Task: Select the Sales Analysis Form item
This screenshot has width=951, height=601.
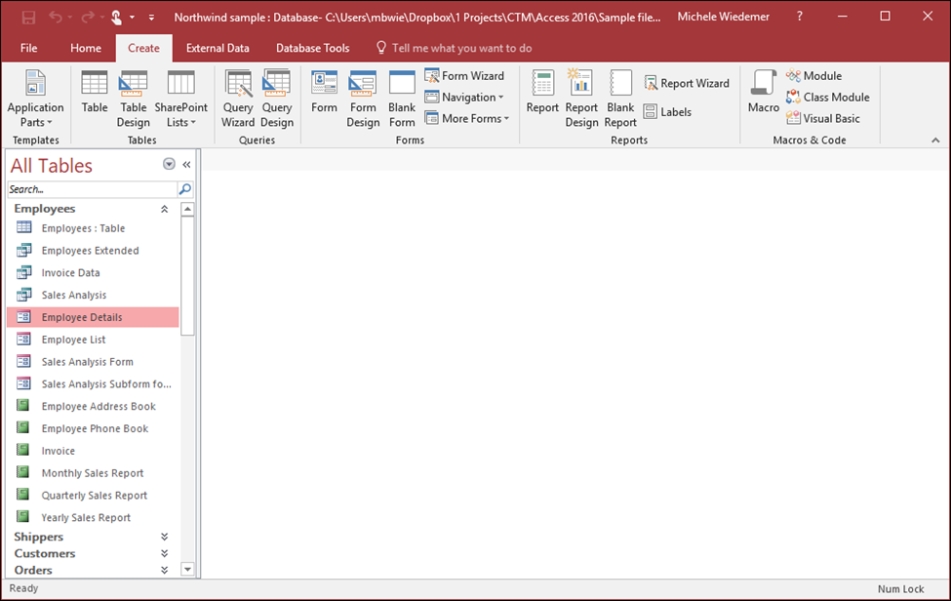Action: 93,362
